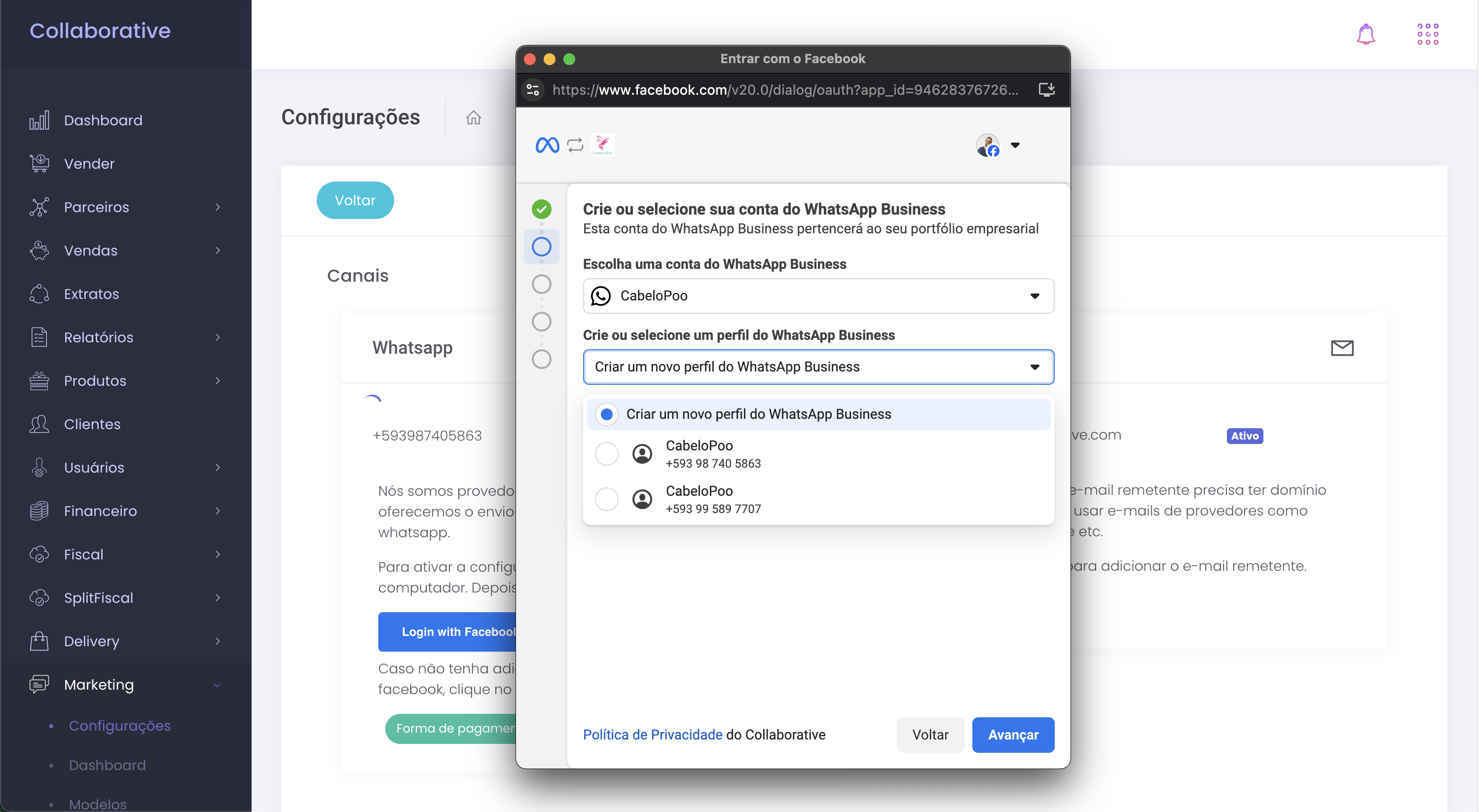Click the Financeiro sidebar icon

tap(39, 510)
